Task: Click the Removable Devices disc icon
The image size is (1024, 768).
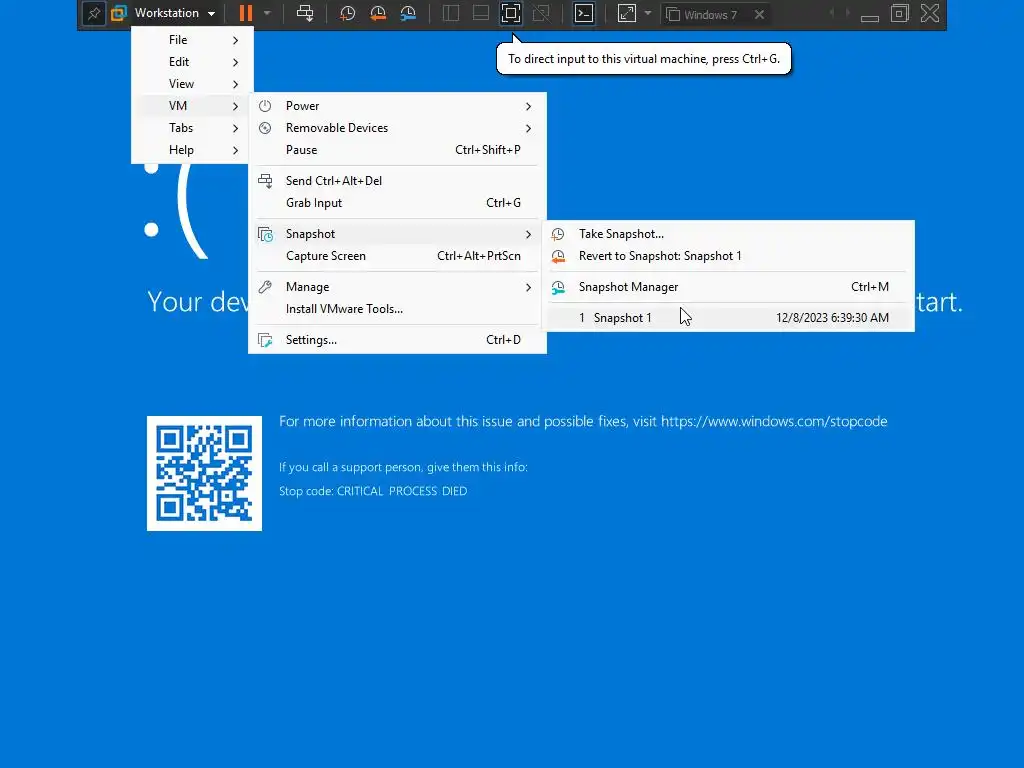Action: coord(265,128)
